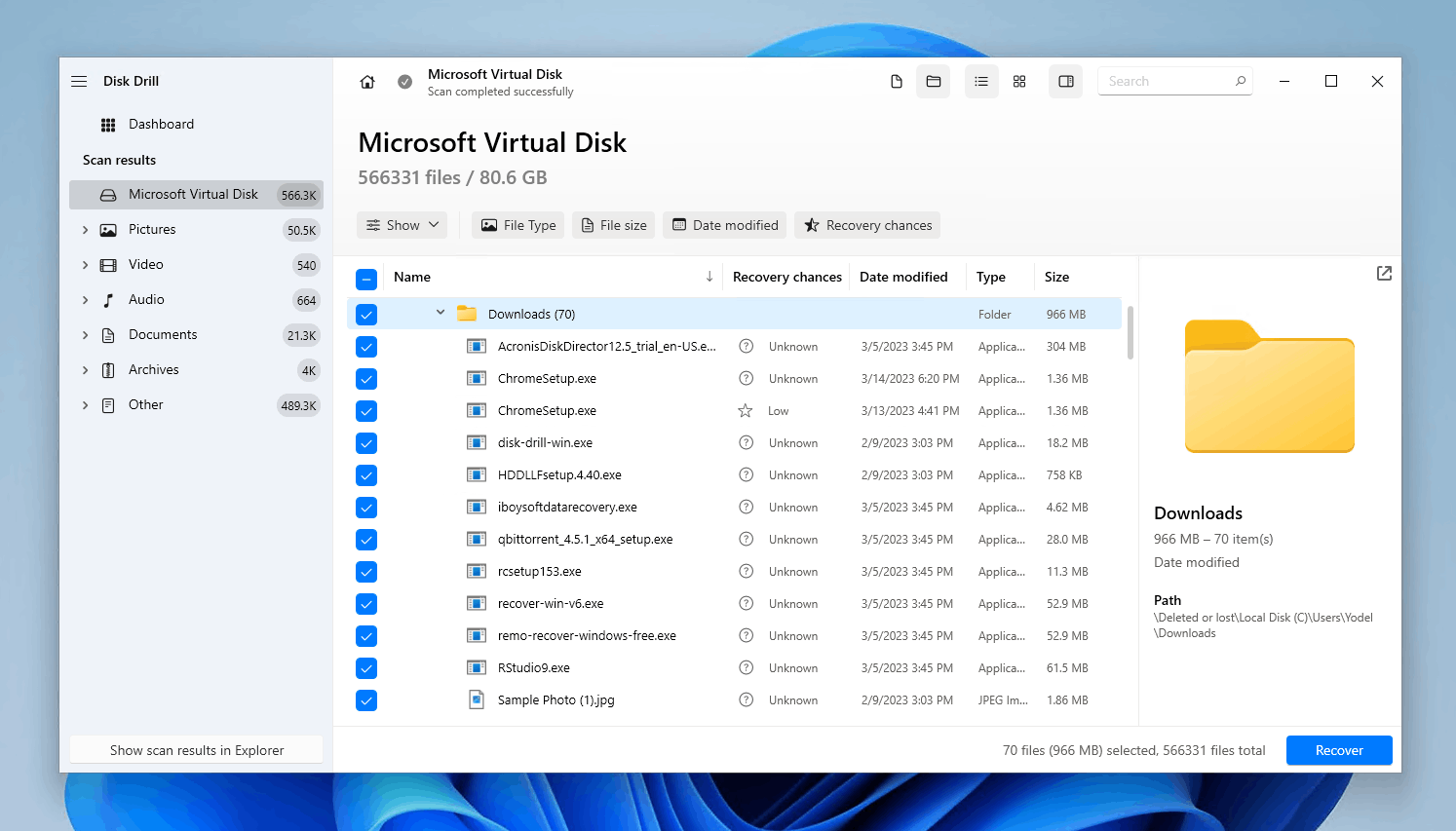Select Documents in the sidebar

pyautogui.click(x=196, y=335)
